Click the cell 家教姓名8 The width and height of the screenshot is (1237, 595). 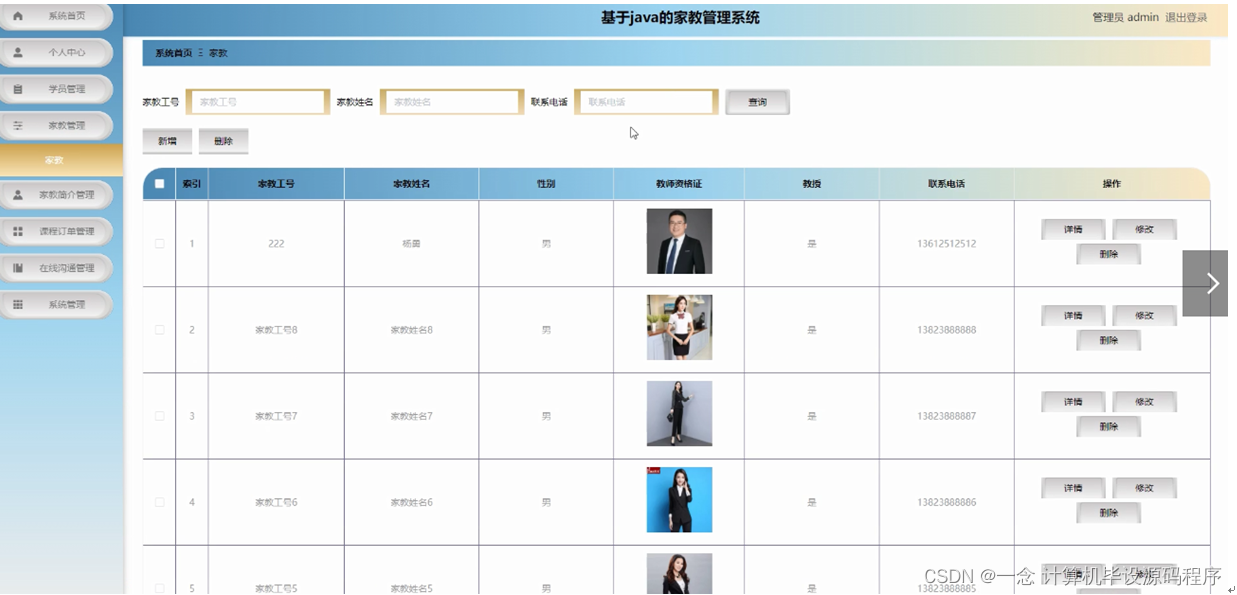pos(411,330)
